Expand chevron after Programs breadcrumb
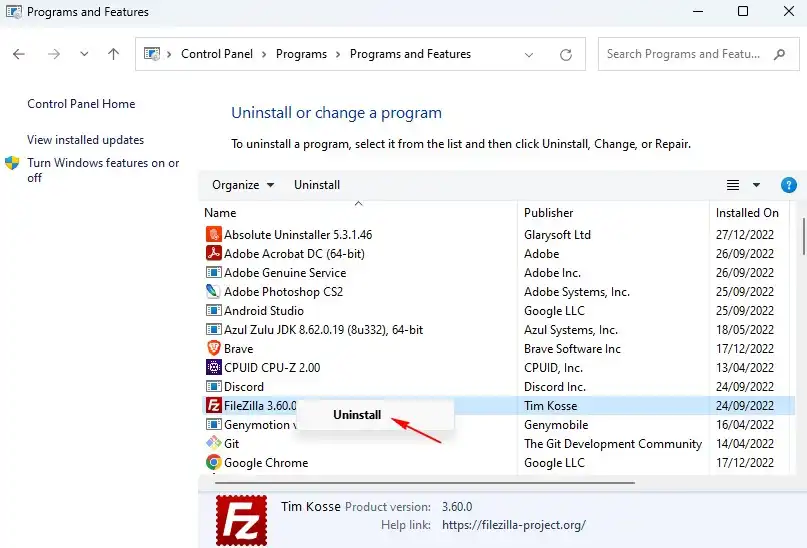The image size is (807, 548). [x=338, y=54]
